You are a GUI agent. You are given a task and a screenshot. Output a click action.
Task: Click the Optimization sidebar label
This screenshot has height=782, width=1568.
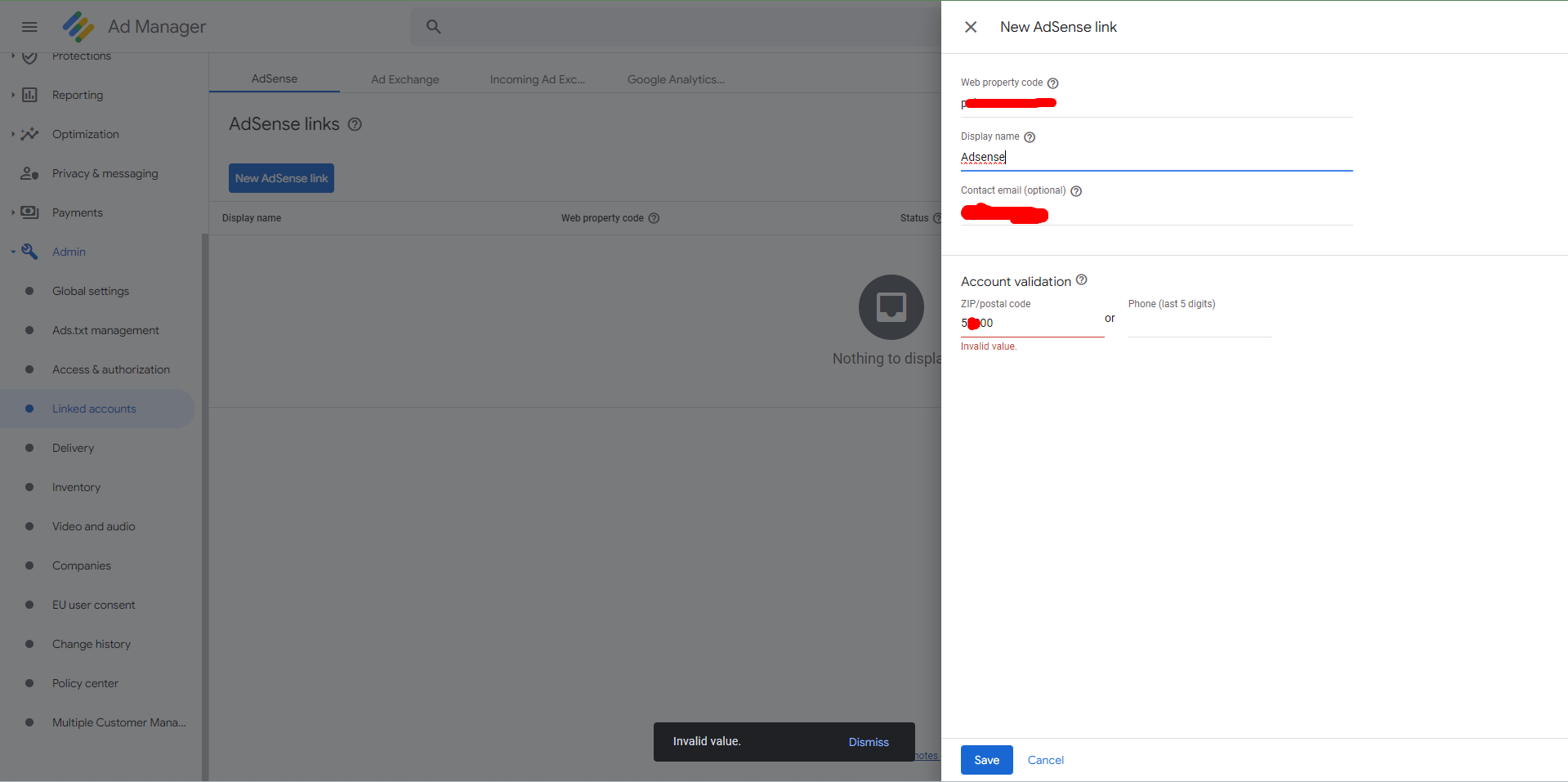(x=86, y=134)
